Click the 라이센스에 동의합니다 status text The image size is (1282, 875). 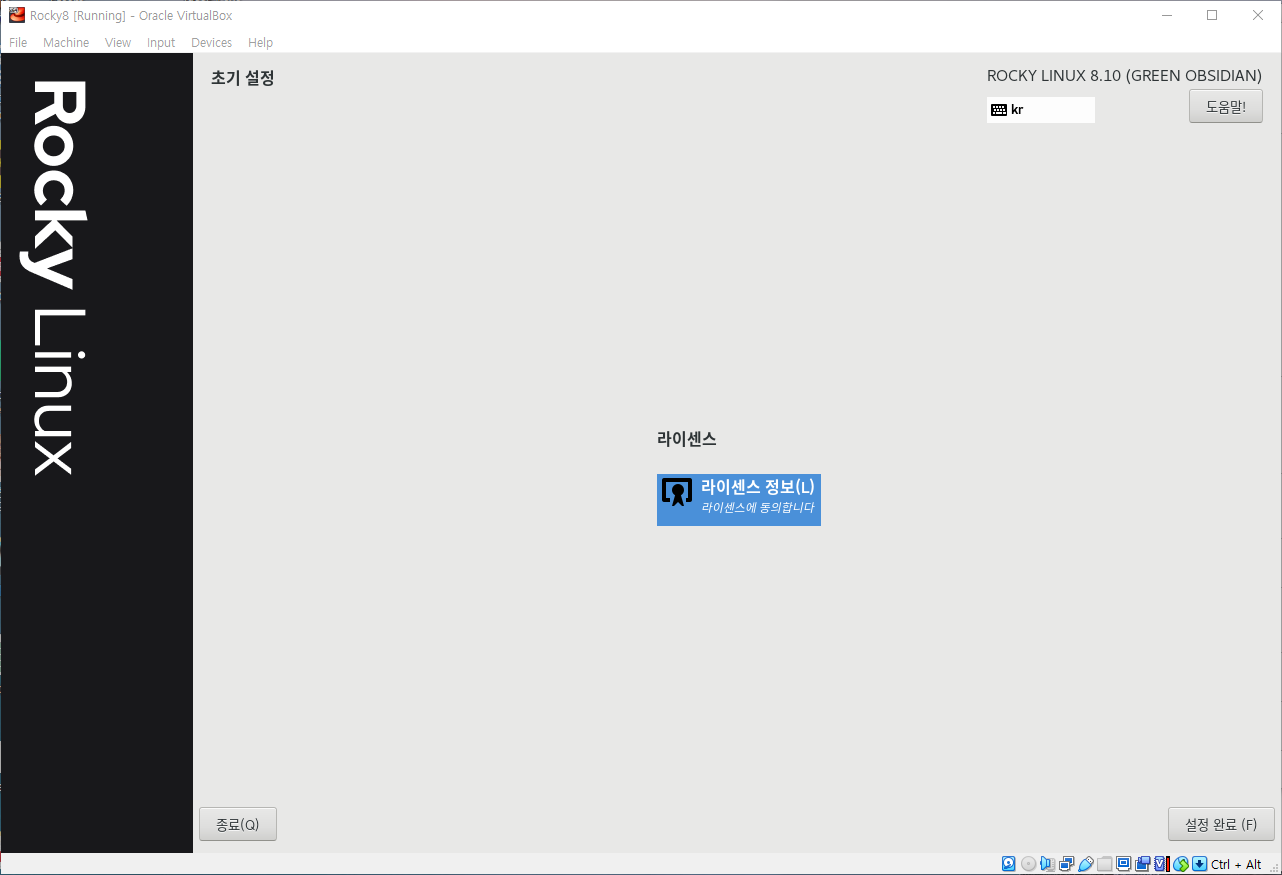[758, 508]
